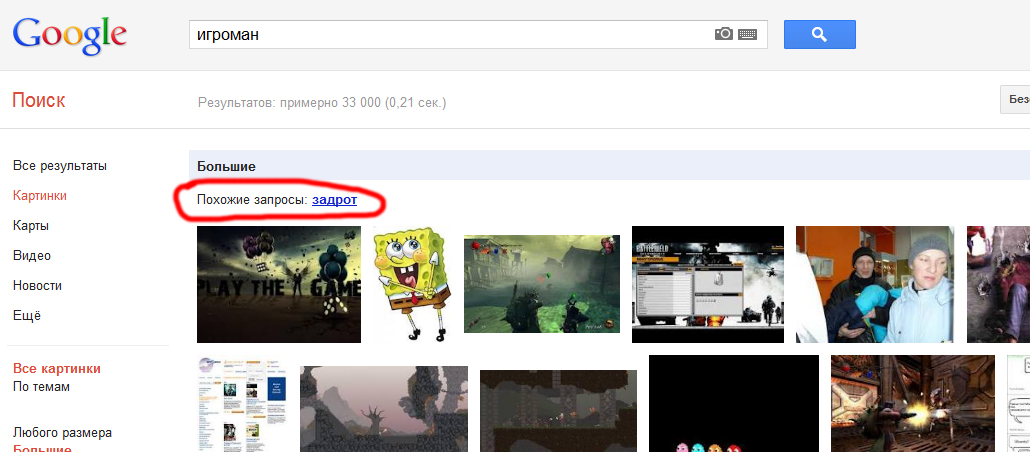Click the camera search-by-image icon
The image size is (1030, 452).
(723, 34)
